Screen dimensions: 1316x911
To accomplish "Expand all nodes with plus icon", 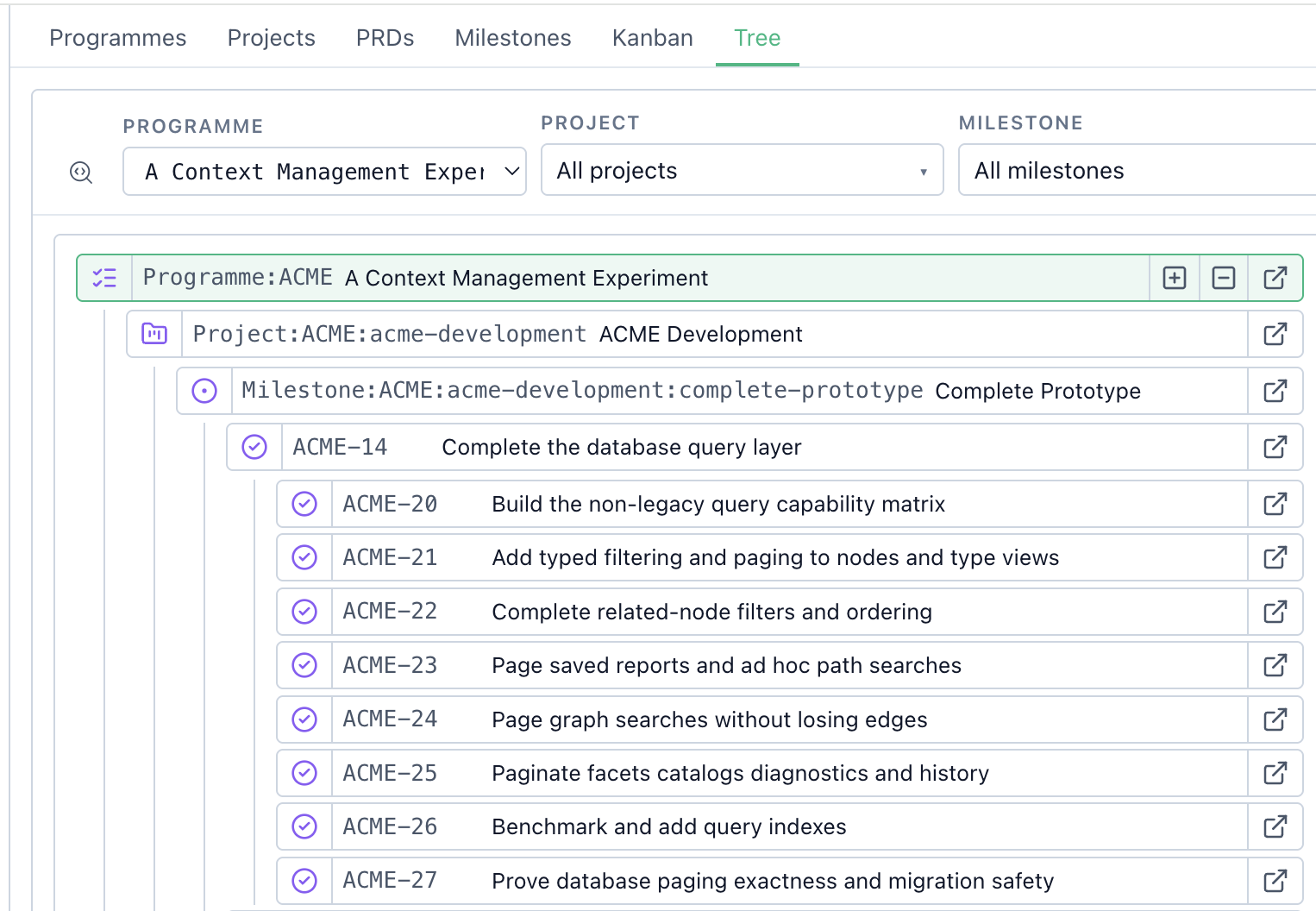I will click(x=1175, y=278).
